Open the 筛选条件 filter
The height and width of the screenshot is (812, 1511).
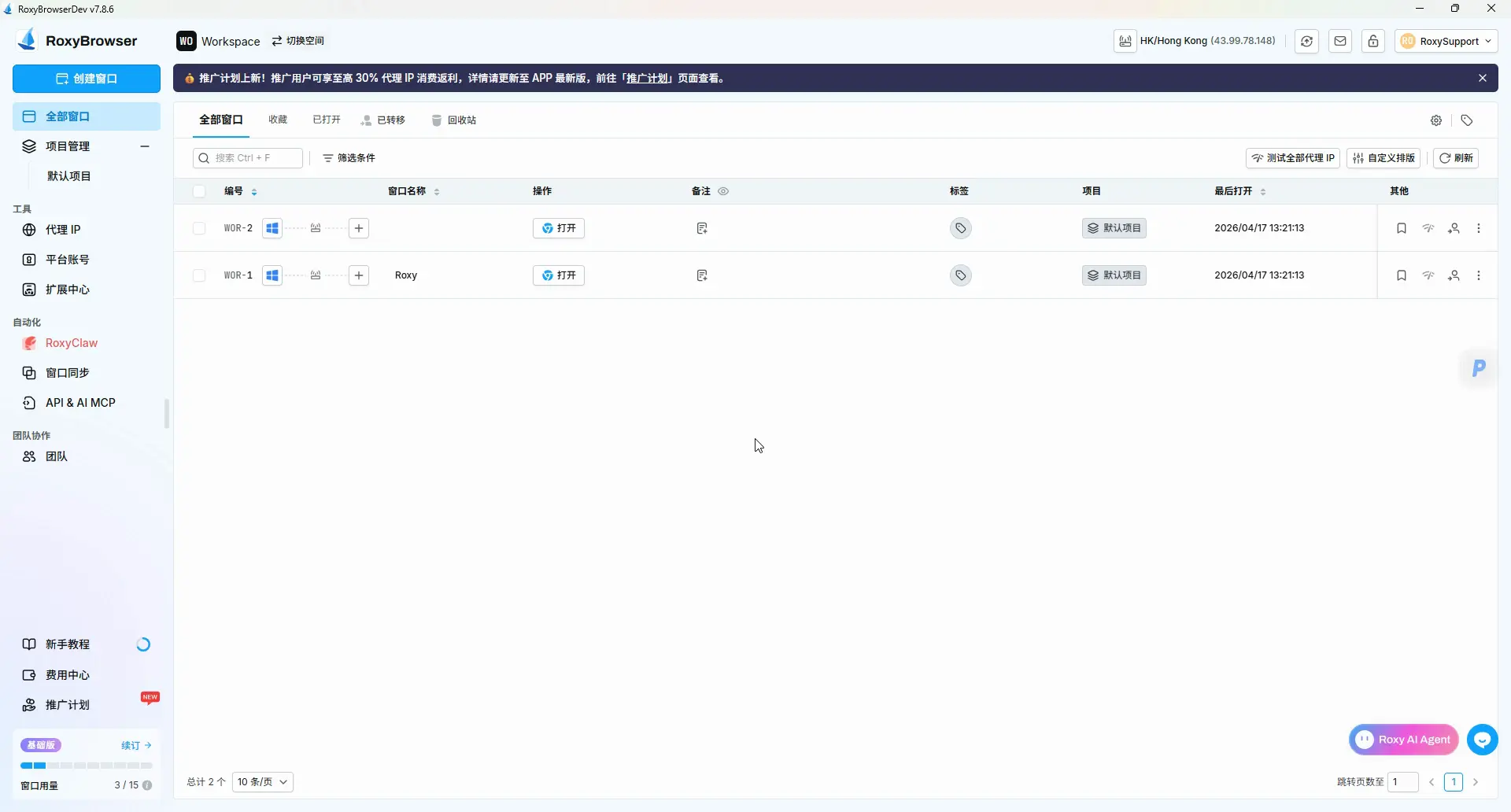[349, 158]
